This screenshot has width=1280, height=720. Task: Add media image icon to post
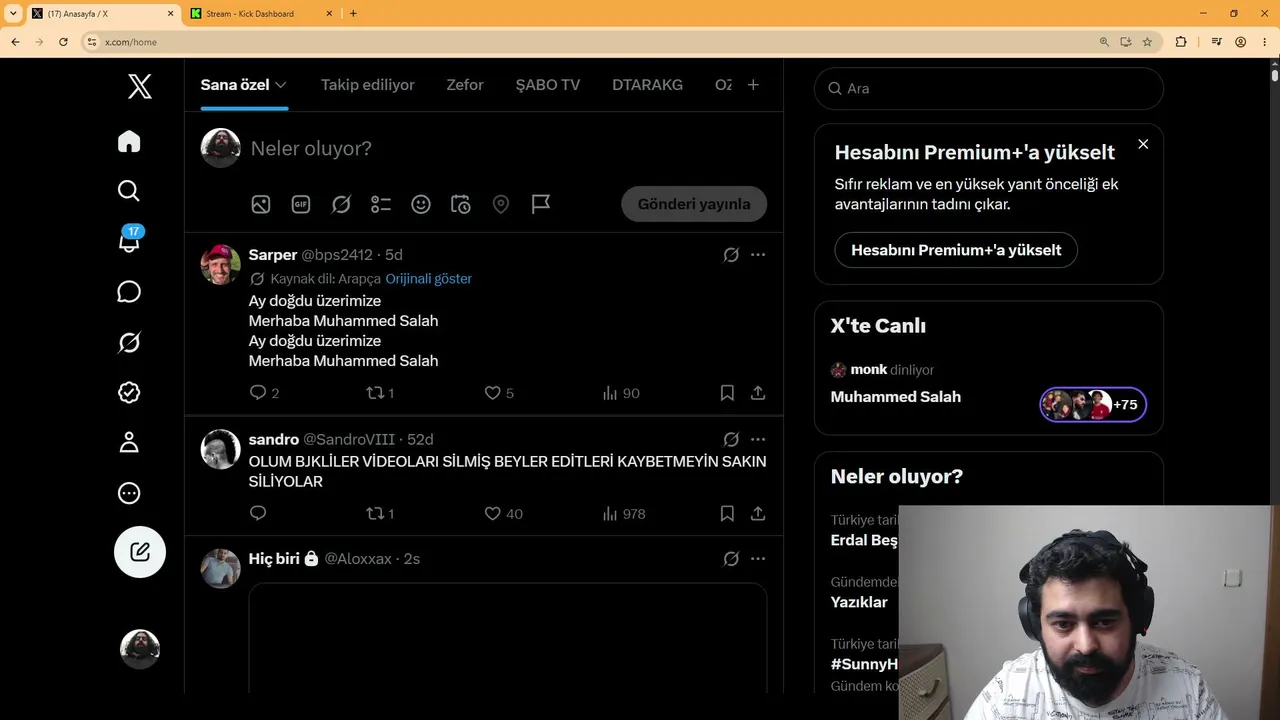coord(261,204)
